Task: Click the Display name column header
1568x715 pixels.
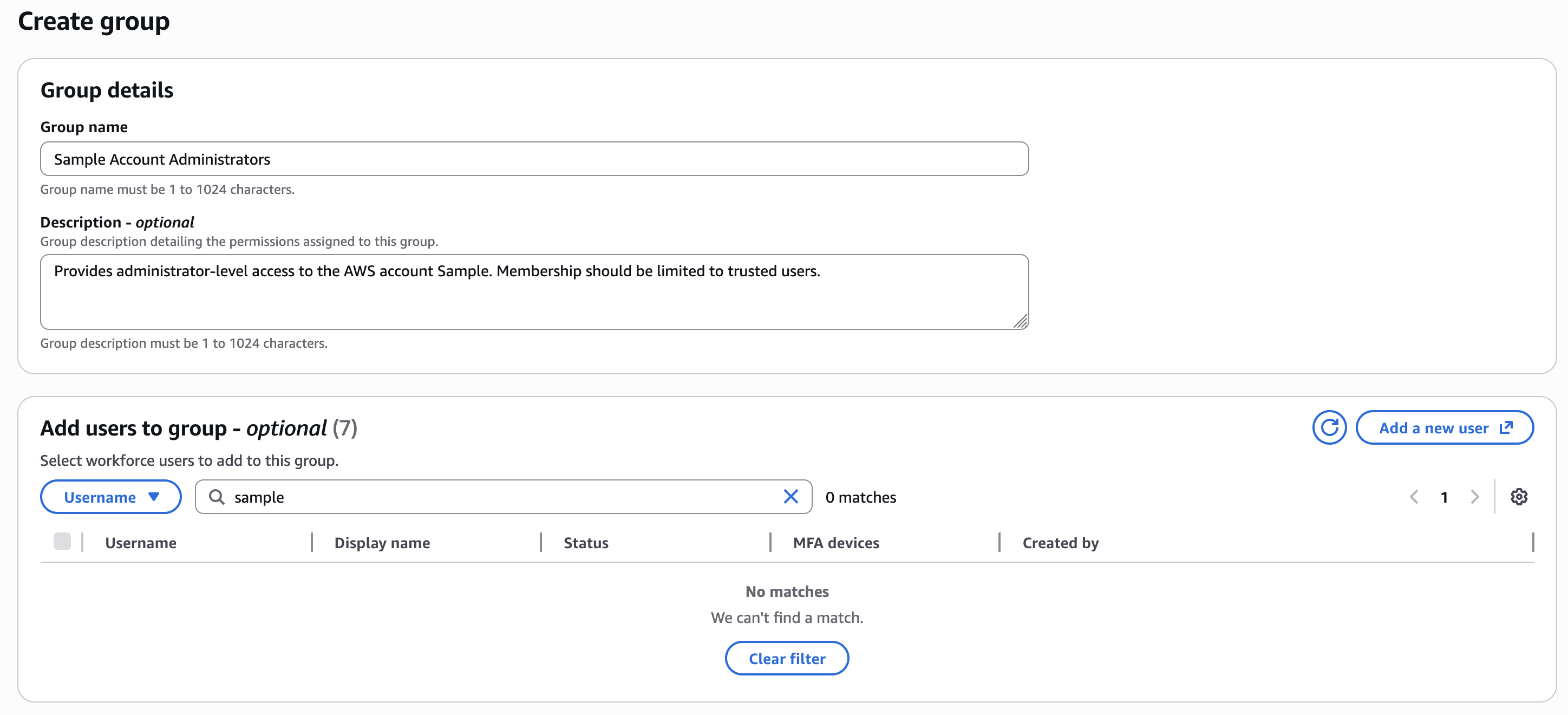Action: tap(382, 542)
